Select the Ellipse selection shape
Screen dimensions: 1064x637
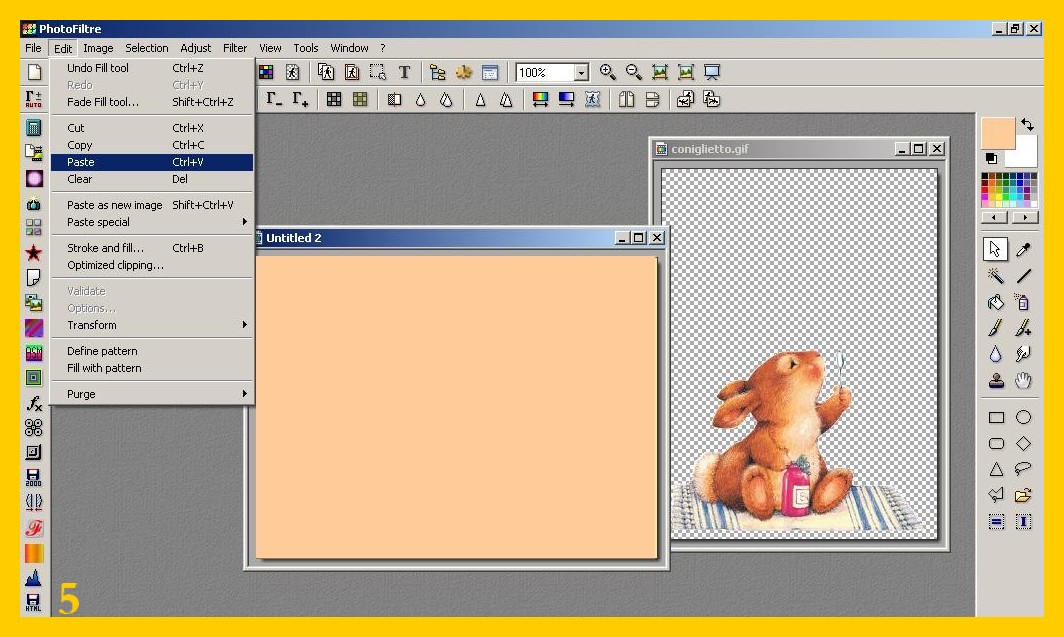coord(1023,417)
